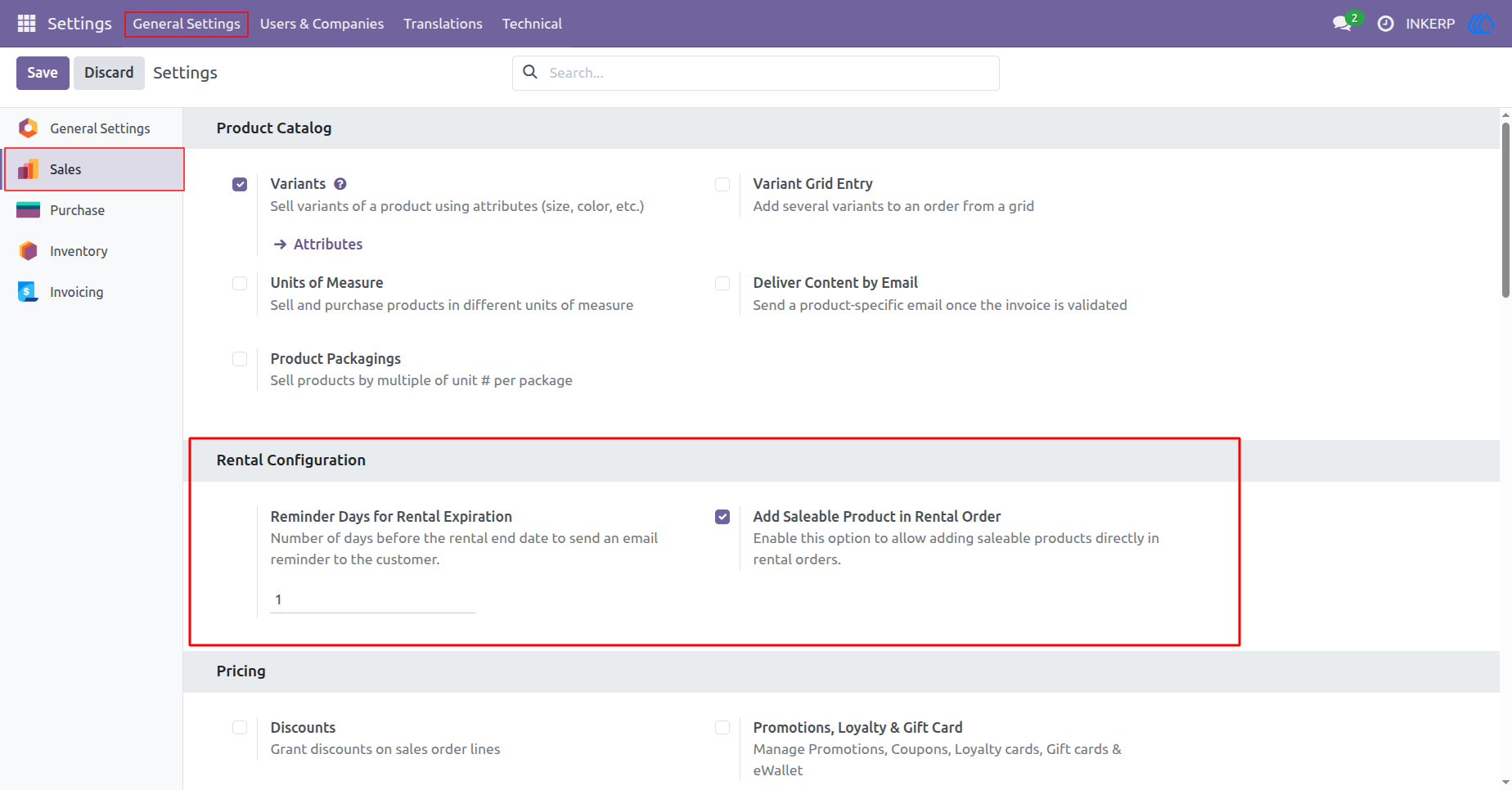The width and height of the screenshot is (1512, 790).
Task: Click the General Settings hexagon icon
Action: (28, 128)
